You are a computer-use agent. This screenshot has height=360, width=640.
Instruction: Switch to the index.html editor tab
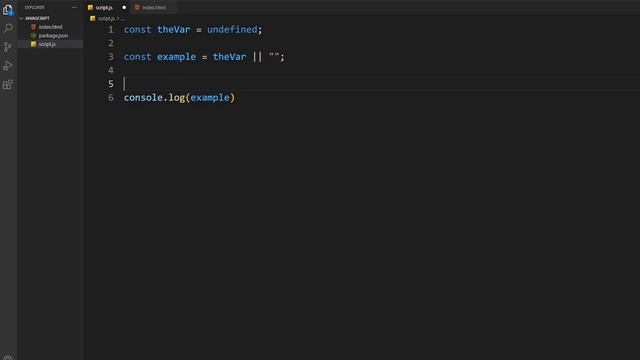154,7
